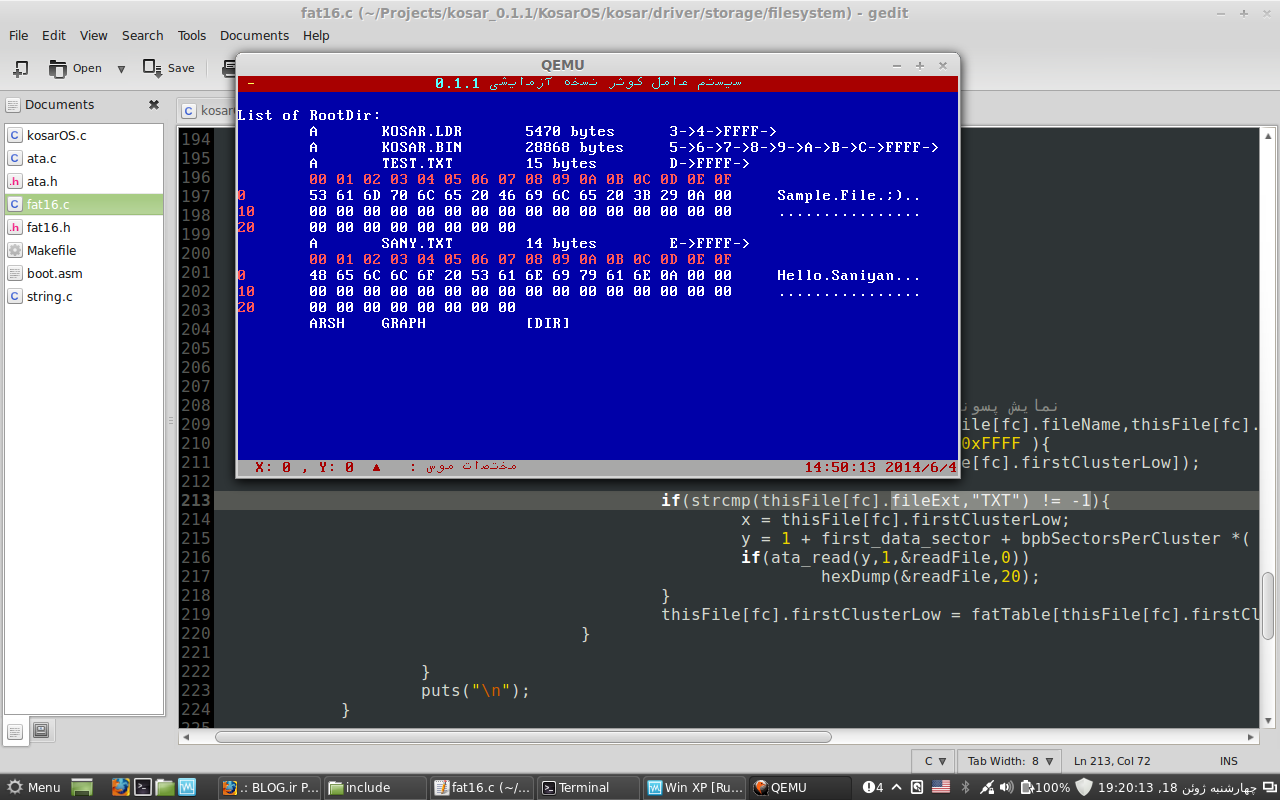Open the US flag keyboard layout indicator
Image resolution: width=1280 pixels, height=800 pixels.
940,787
